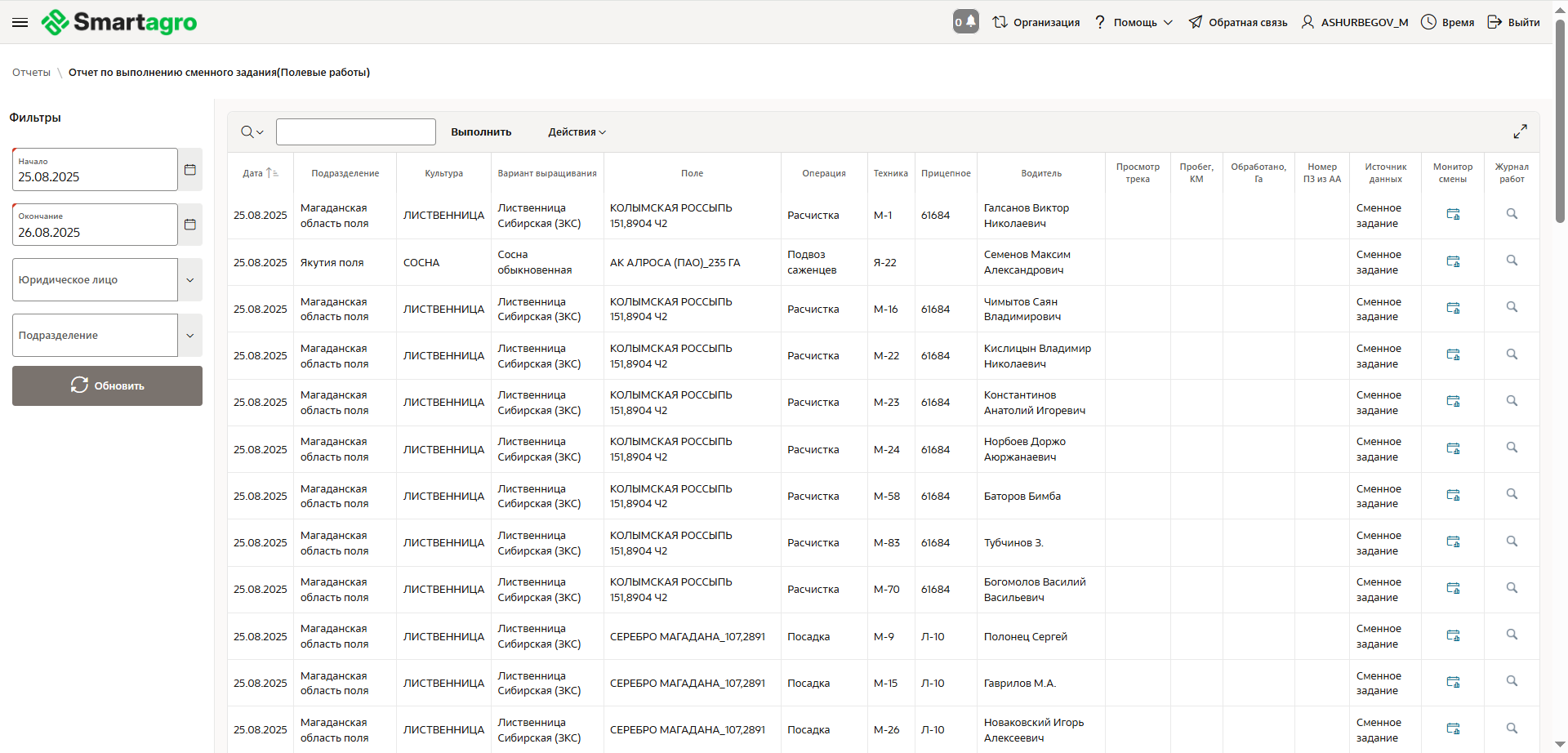Open work journal for Баторов Бимба row
1568x753 pixels.
(1512, 495)
